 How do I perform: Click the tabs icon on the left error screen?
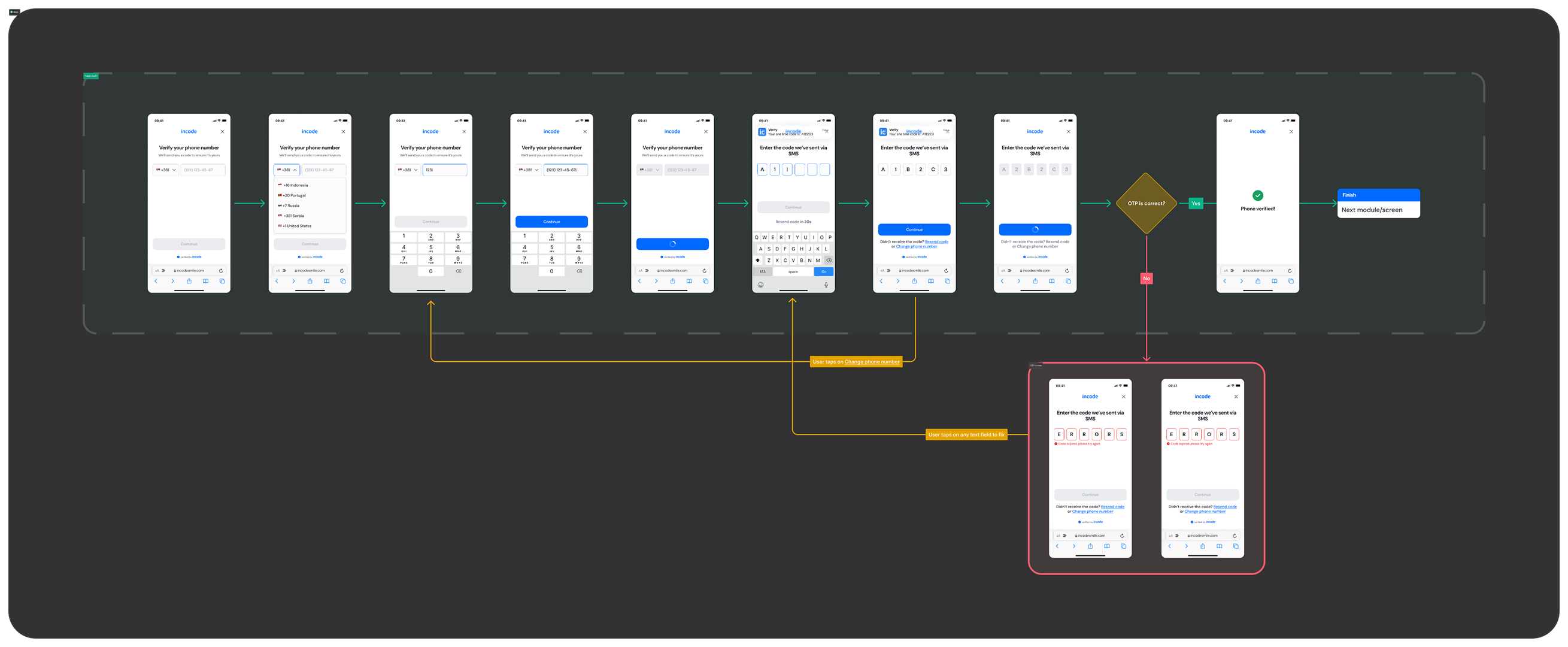pos(1123,546)
